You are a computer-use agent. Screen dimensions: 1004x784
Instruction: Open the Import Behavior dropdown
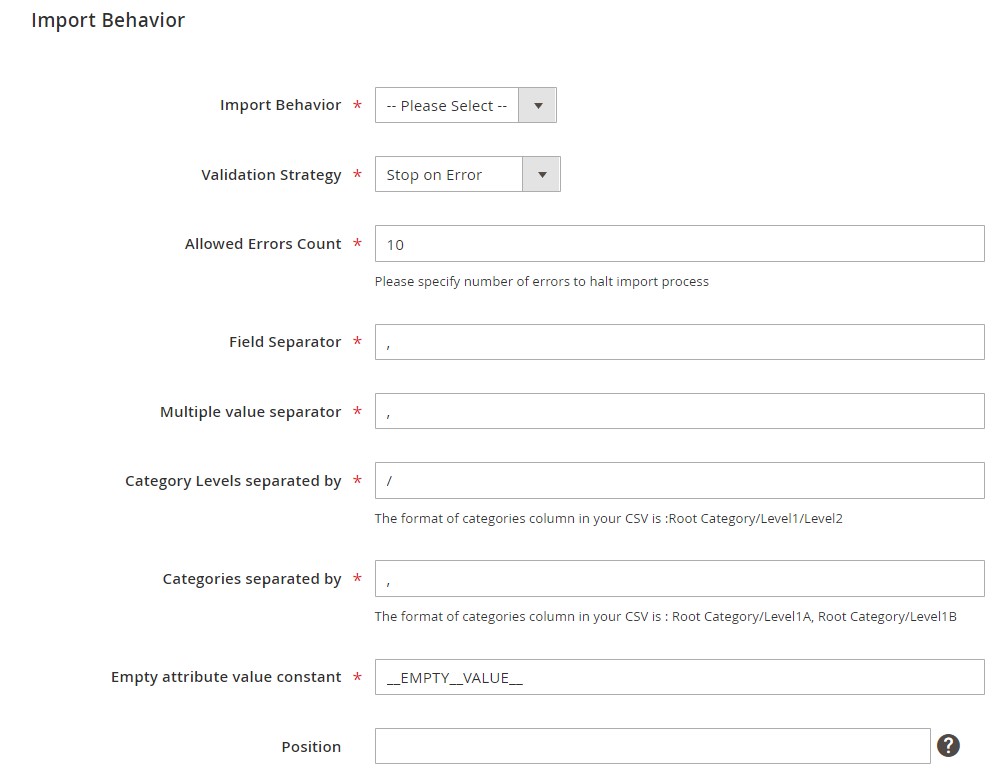click(x=466, y=105)
